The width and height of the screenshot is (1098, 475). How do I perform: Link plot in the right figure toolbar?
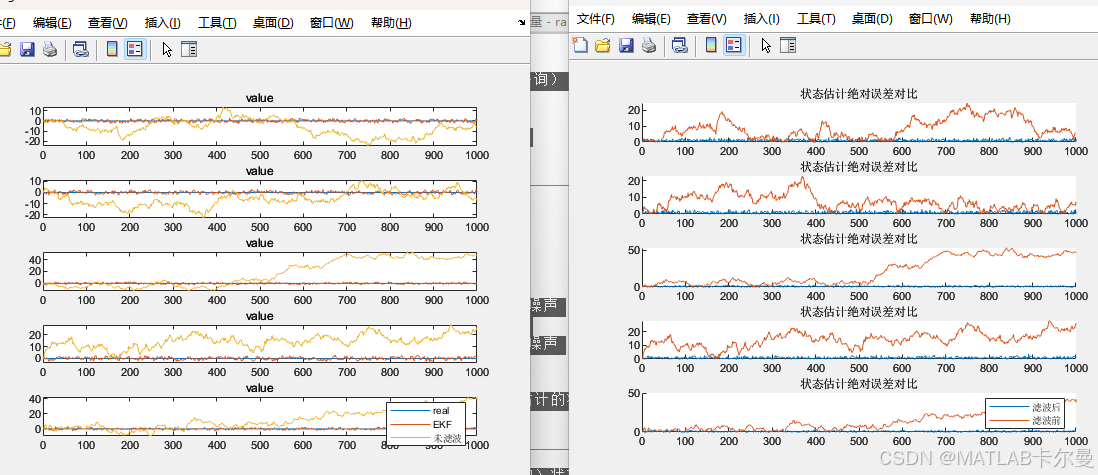pyautogui.click(x=680, y=46)
